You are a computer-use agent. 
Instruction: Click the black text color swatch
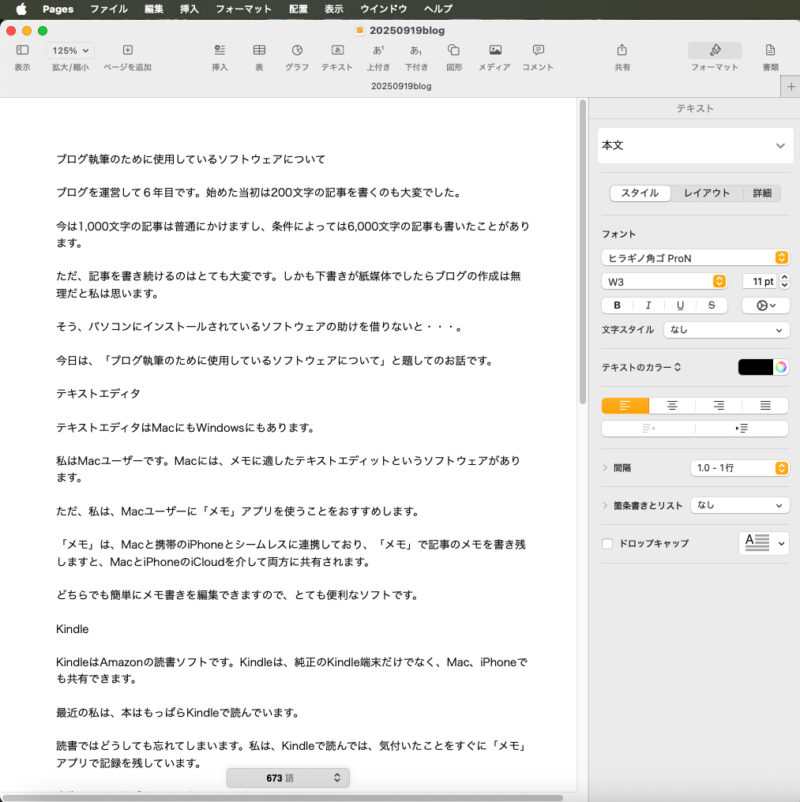pyautogui.click(x=755, y=367)
